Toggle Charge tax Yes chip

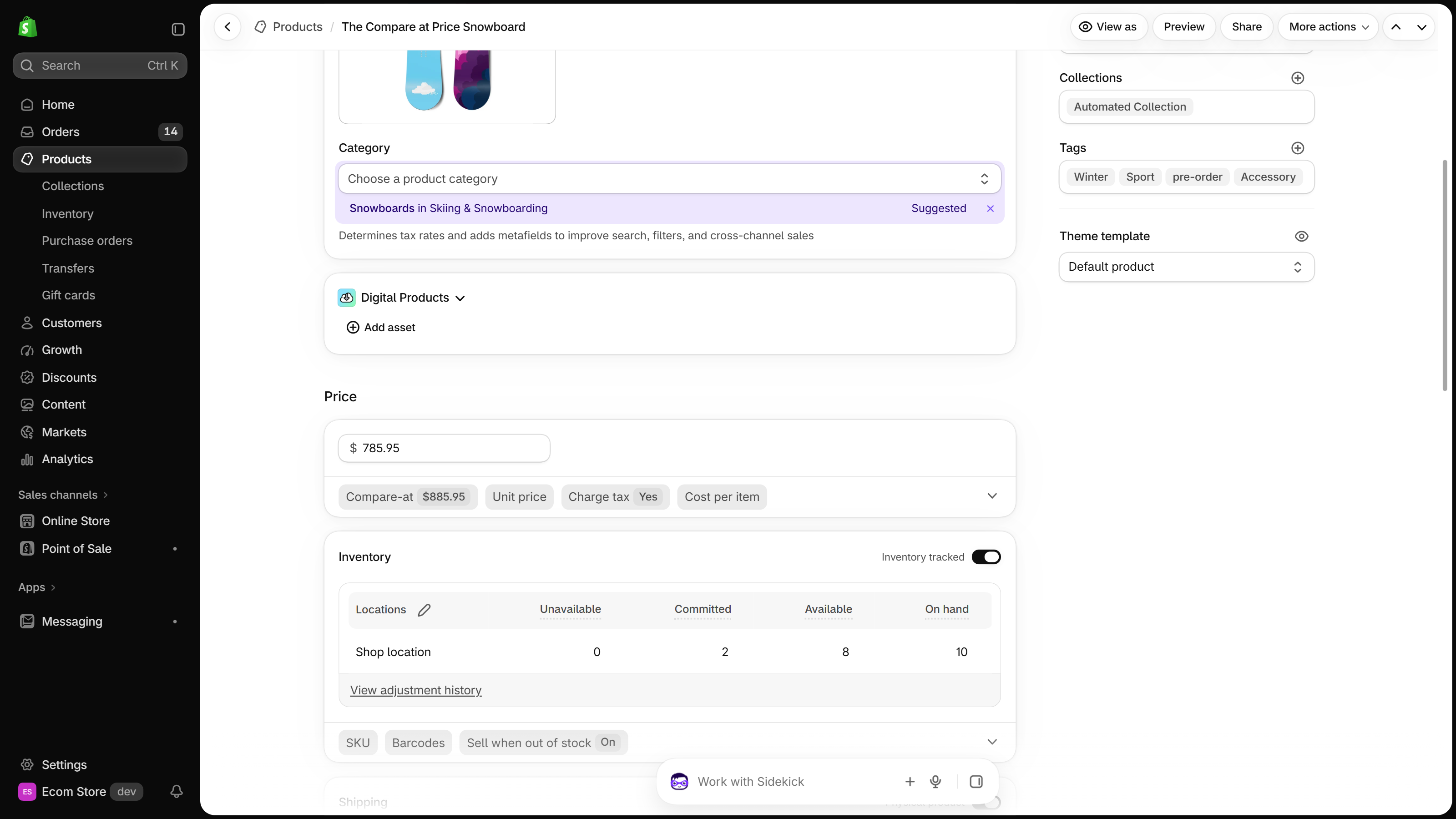click(615, 497)
